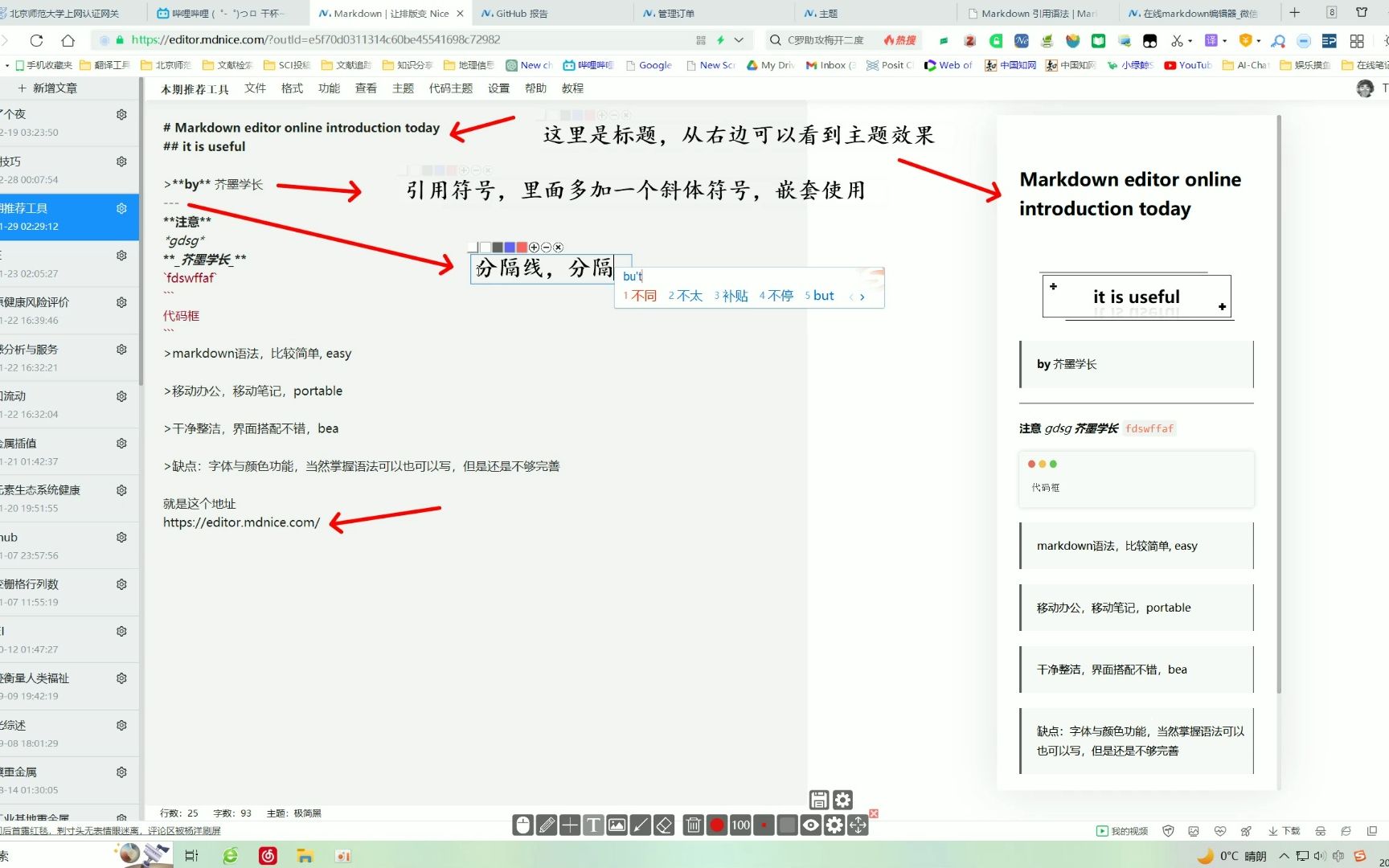Click the plus icon above the text box
The width and height of the screenshot is (1389, 868).
tap(534, 248)
